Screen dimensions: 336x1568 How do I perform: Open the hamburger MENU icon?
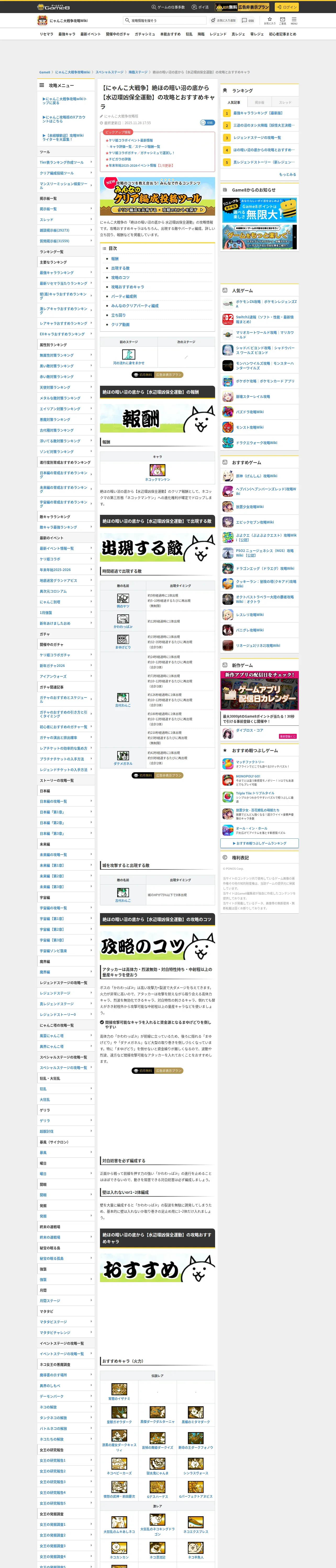click(294, 20)
